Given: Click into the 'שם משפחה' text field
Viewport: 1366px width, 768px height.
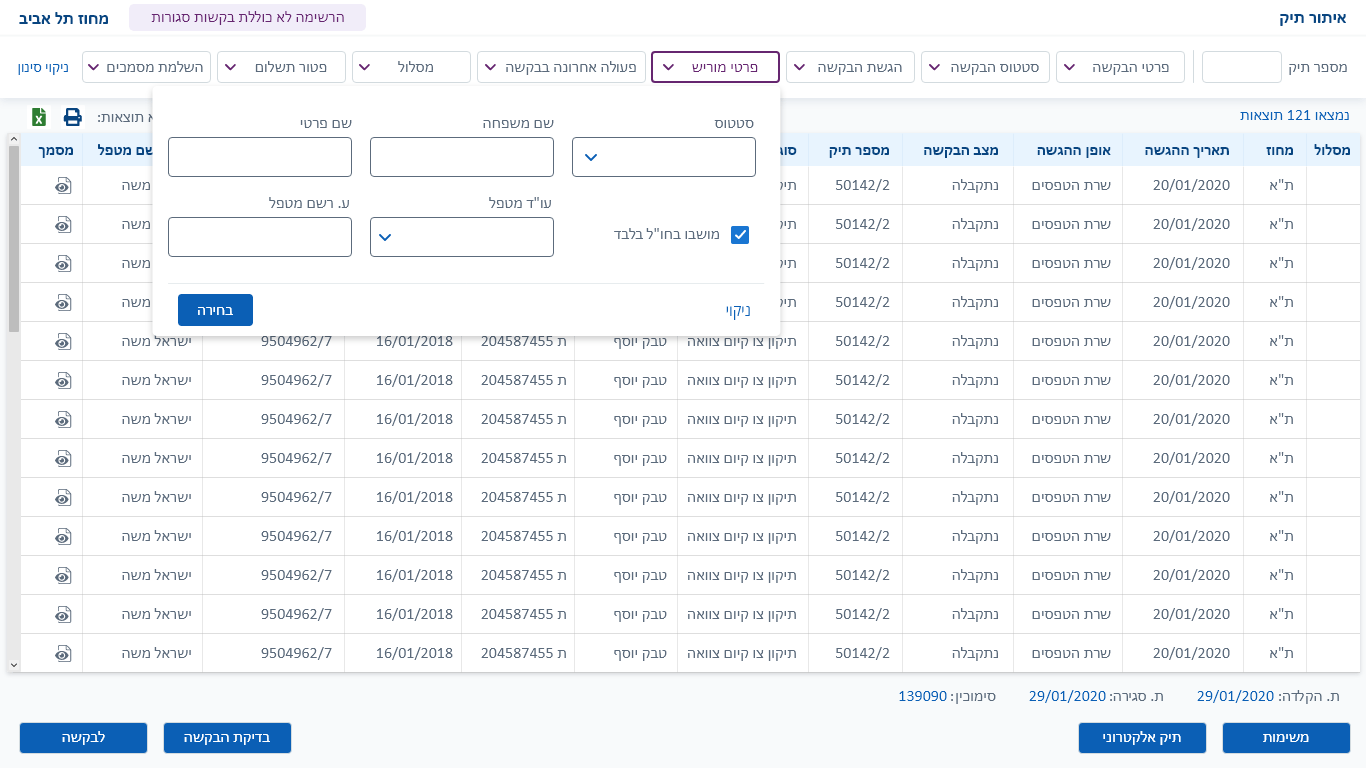Looking at the screenshot, I should coord(462,157).
